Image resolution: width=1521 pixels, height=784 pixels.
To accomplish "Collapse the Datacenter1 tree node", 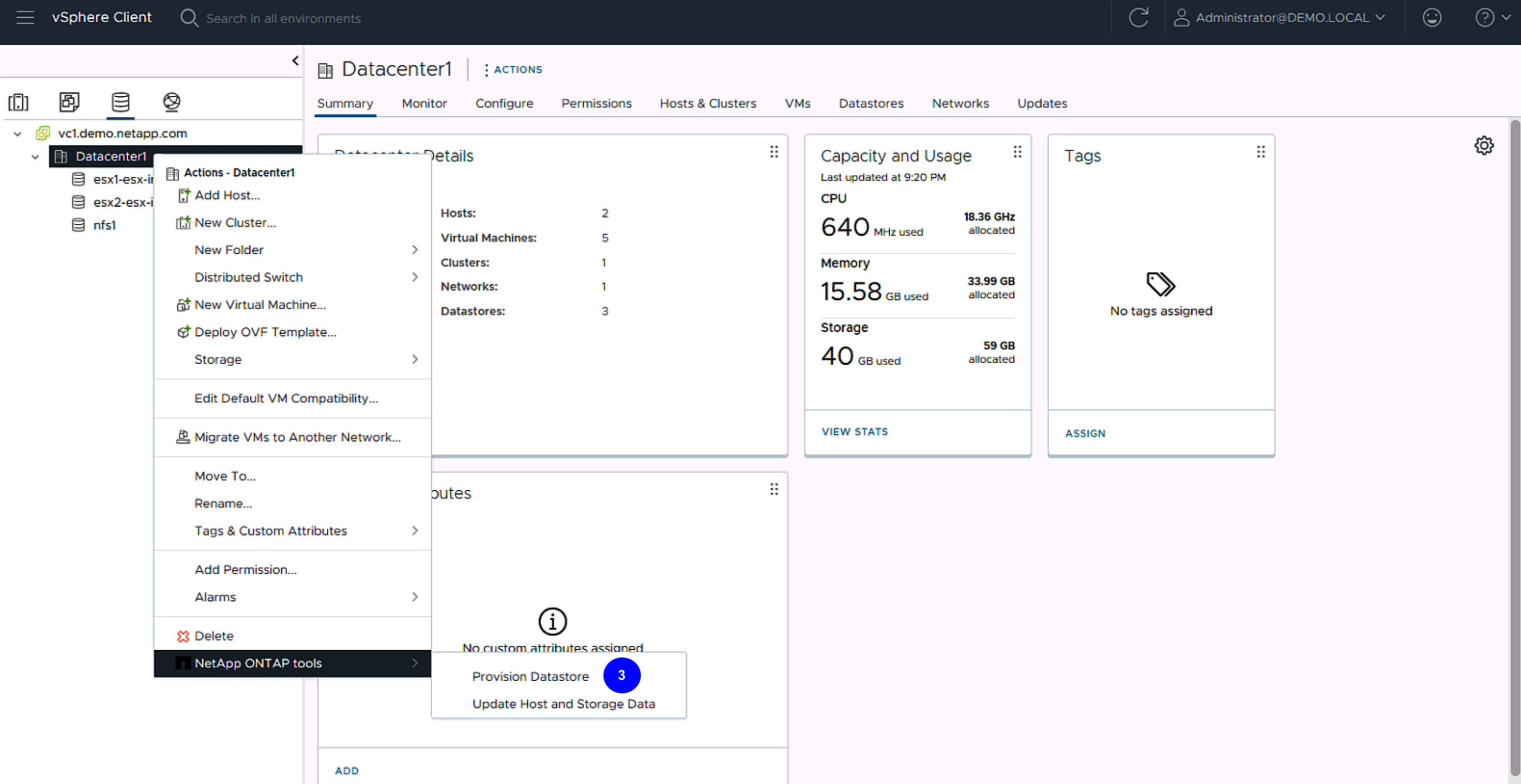I will click(35, 157).
